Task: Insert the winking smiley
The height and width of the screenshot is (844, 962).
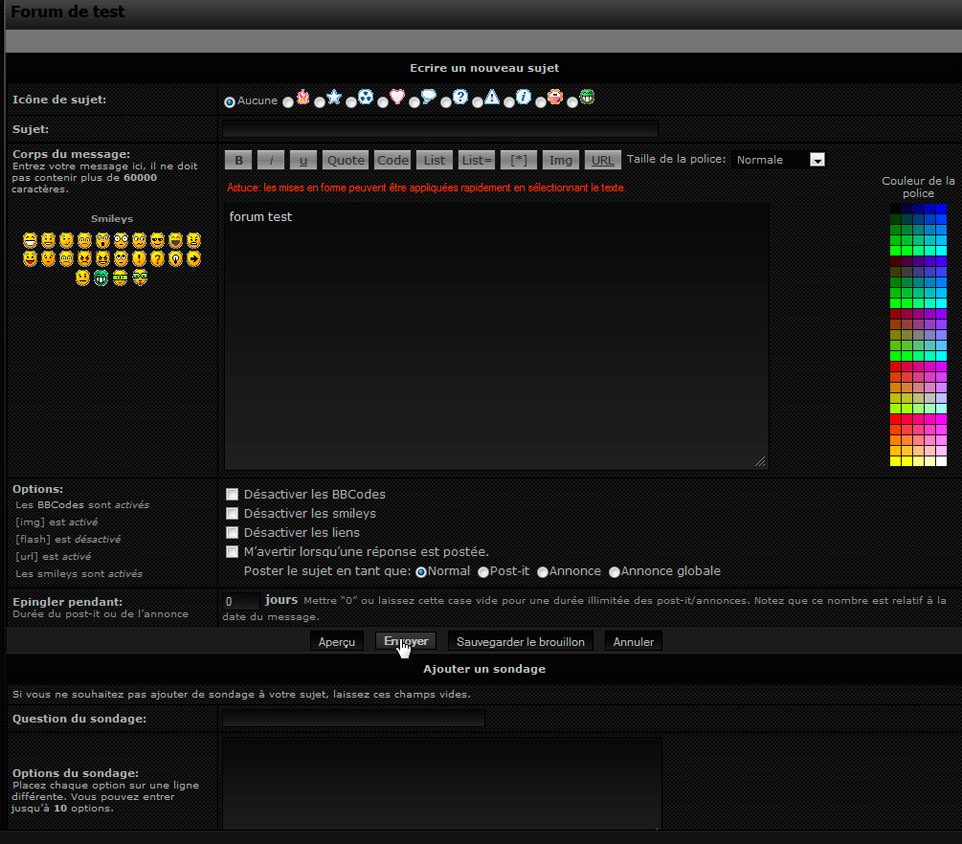Action: click(x=66, y=240)
